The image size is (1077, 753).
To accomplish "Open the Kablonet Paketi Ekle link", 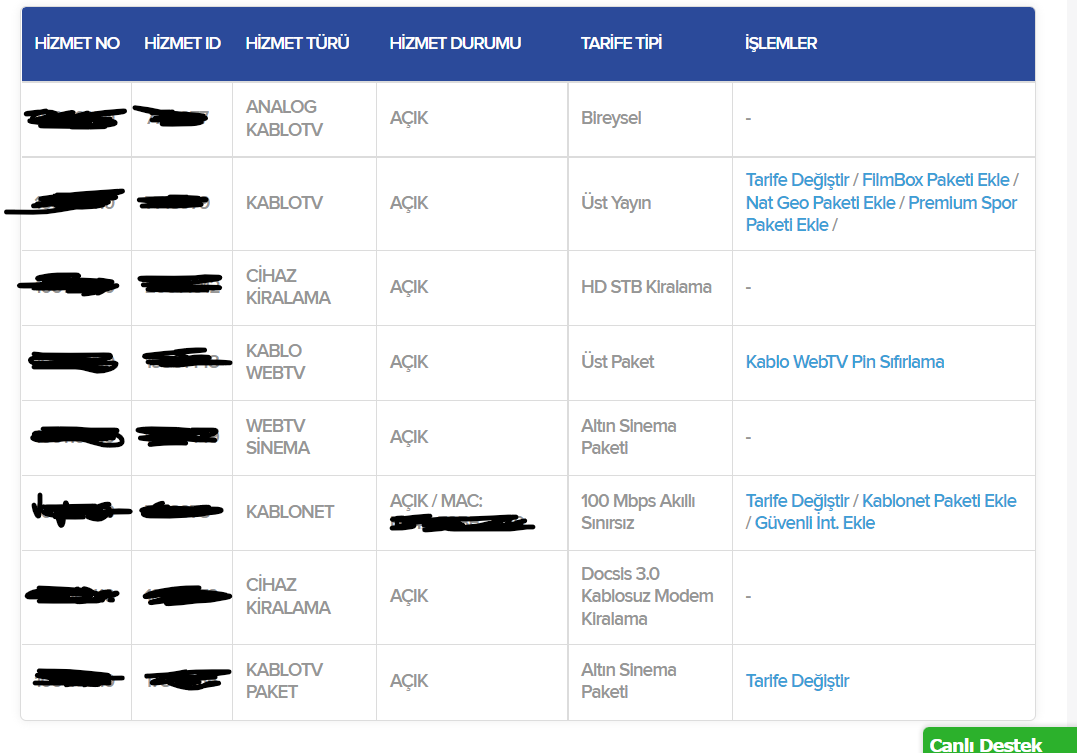I will click(939, 501).
